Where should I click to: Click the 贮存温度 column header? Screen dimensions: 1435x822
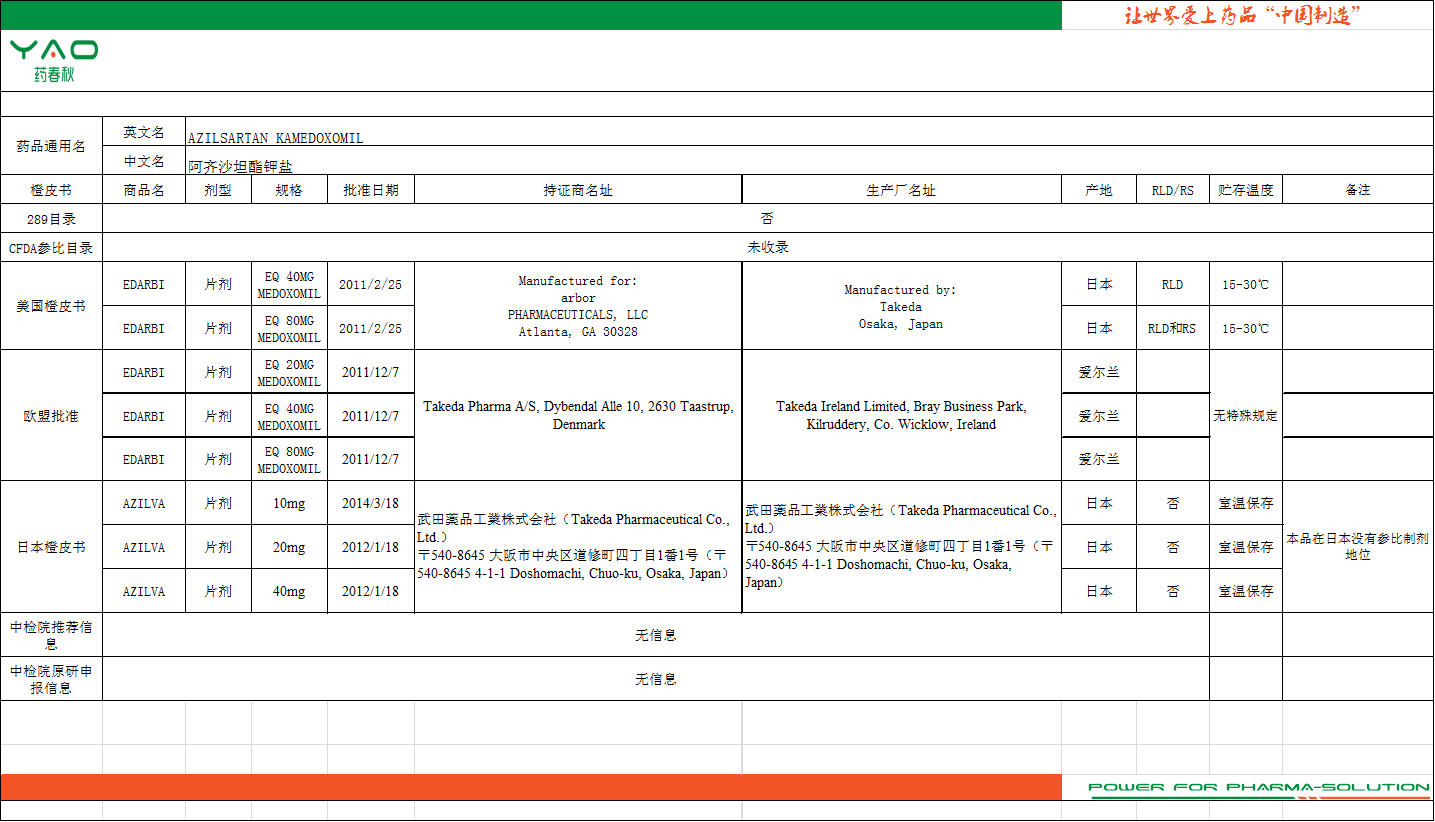1246,190
